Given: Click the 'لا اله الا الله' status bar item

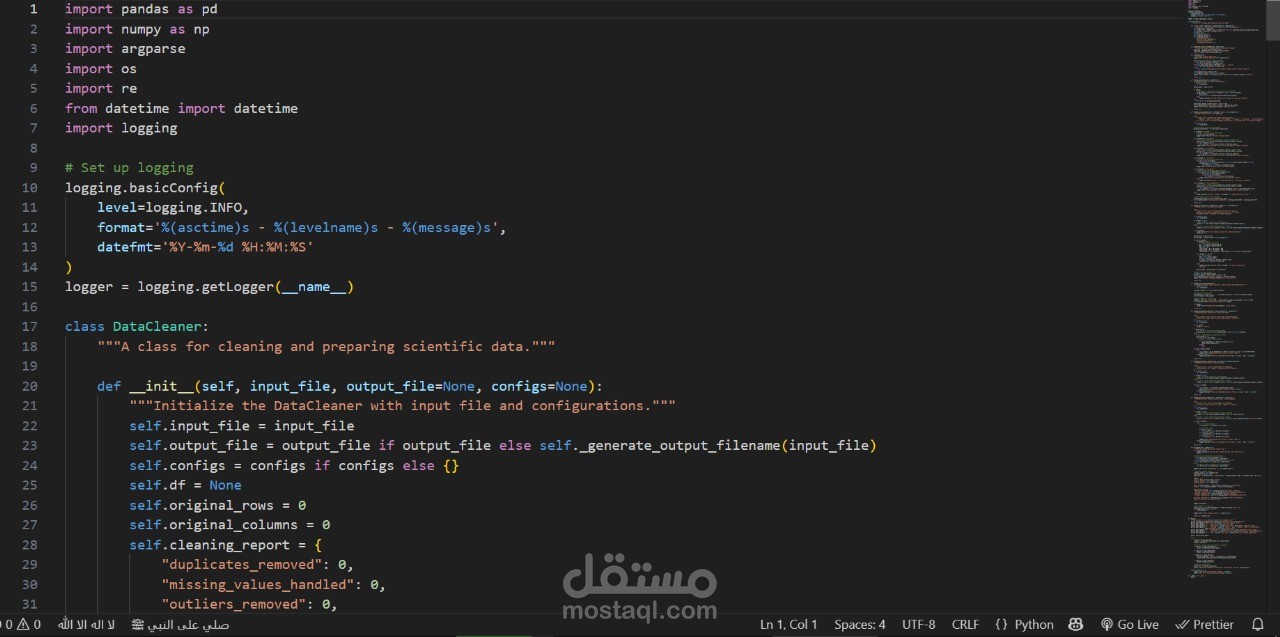Looking at the screenshot, I should [86, 624].
